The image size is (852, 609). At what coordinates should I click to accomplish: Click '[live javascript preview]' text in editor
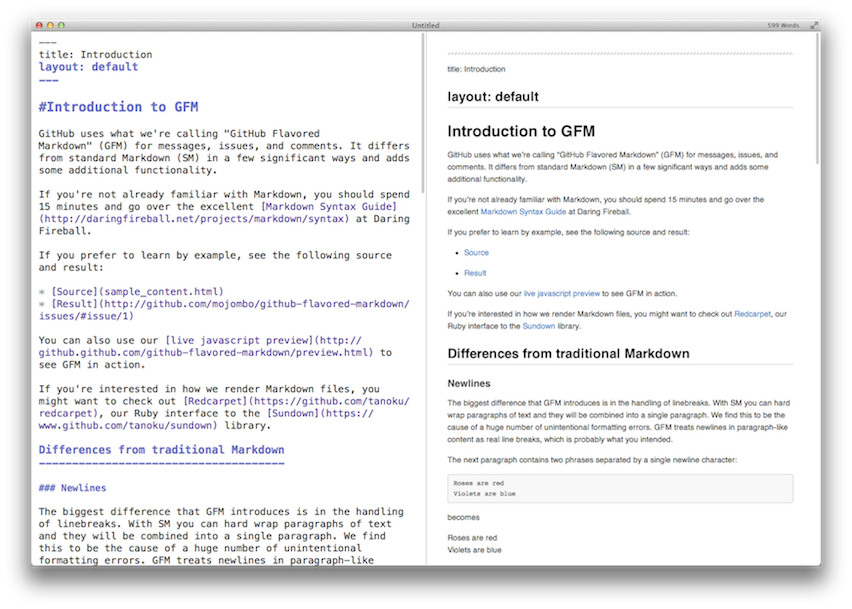click(239, 340)
